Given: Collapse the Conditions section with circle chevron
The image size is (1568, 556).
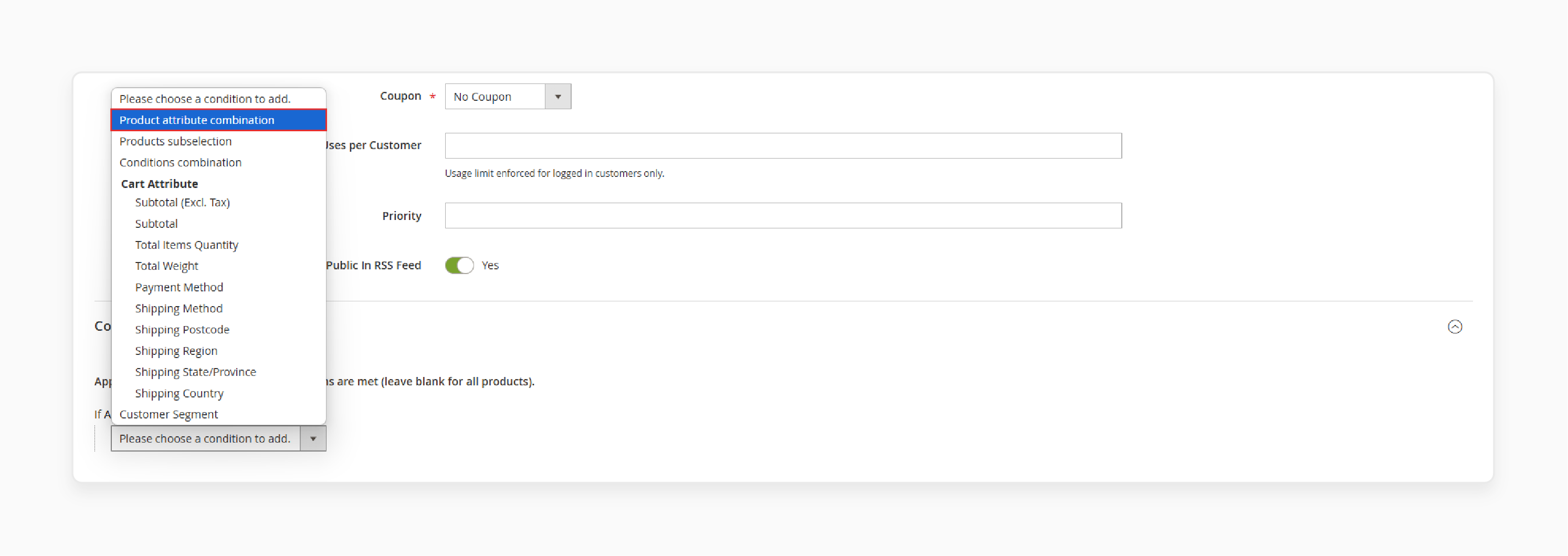Looking at the screenshot, I should click(x=1455, y=327).
